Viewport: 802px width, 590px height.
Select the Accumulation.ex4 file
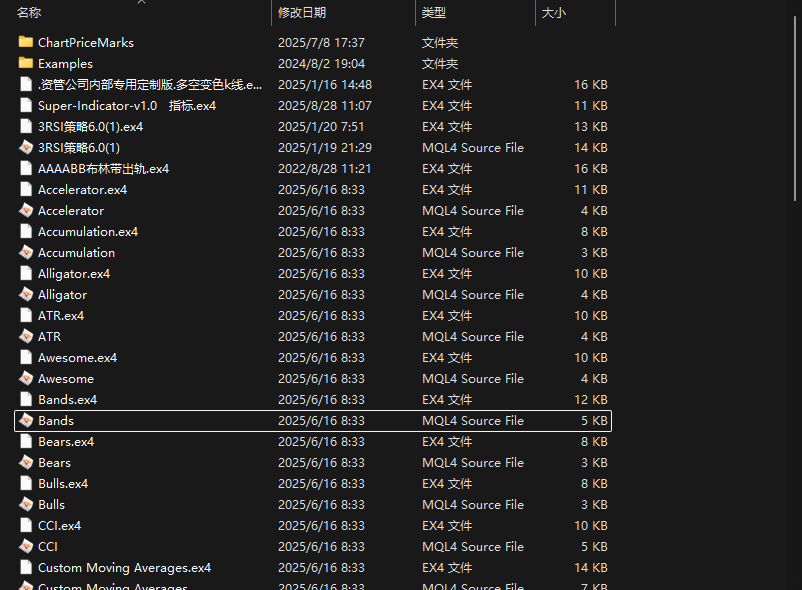pyautogui.click(x=88, y=231)
